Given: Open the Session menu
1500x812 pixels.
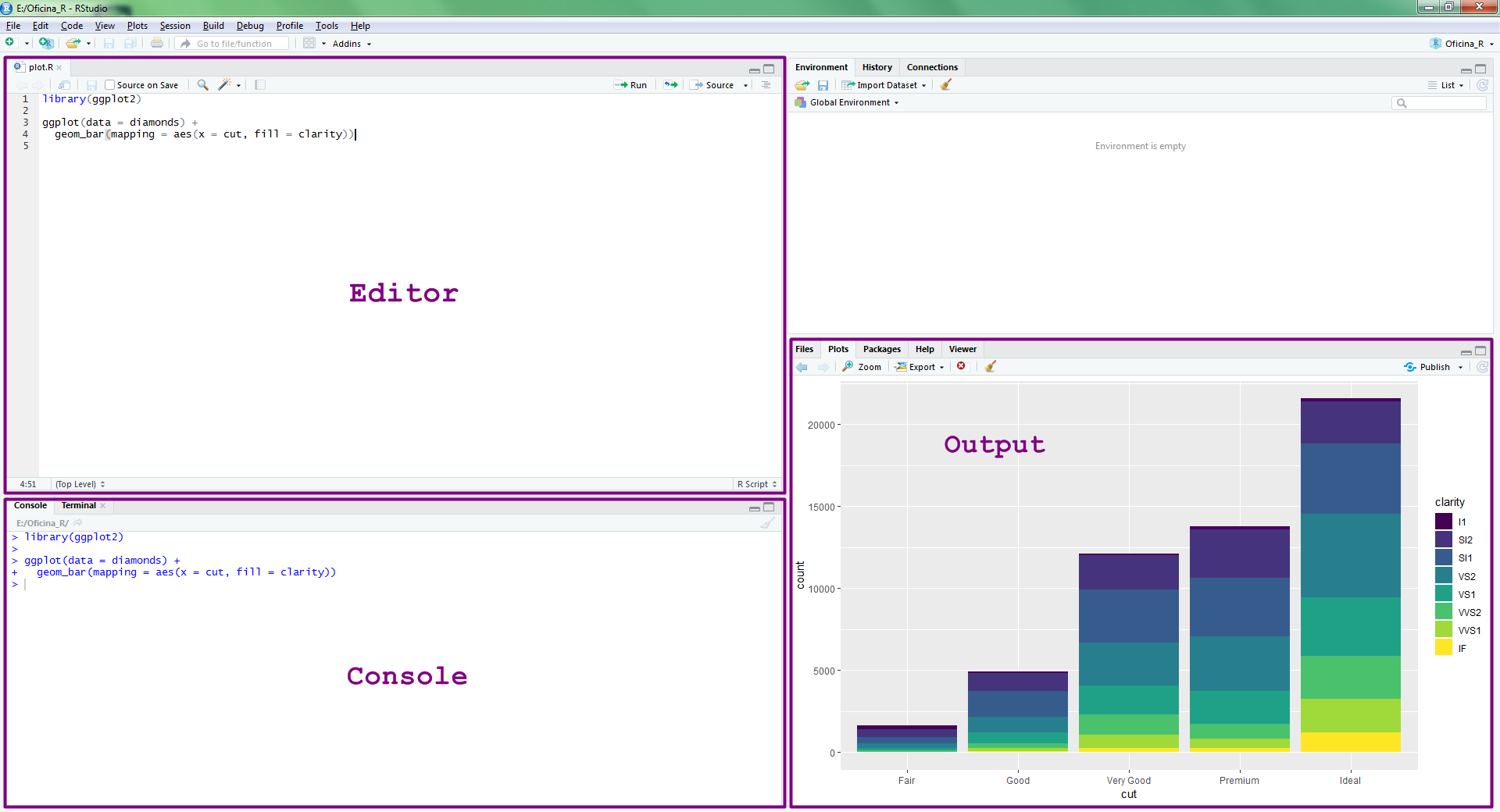Looking at the screenshot, I should [175, 26].
